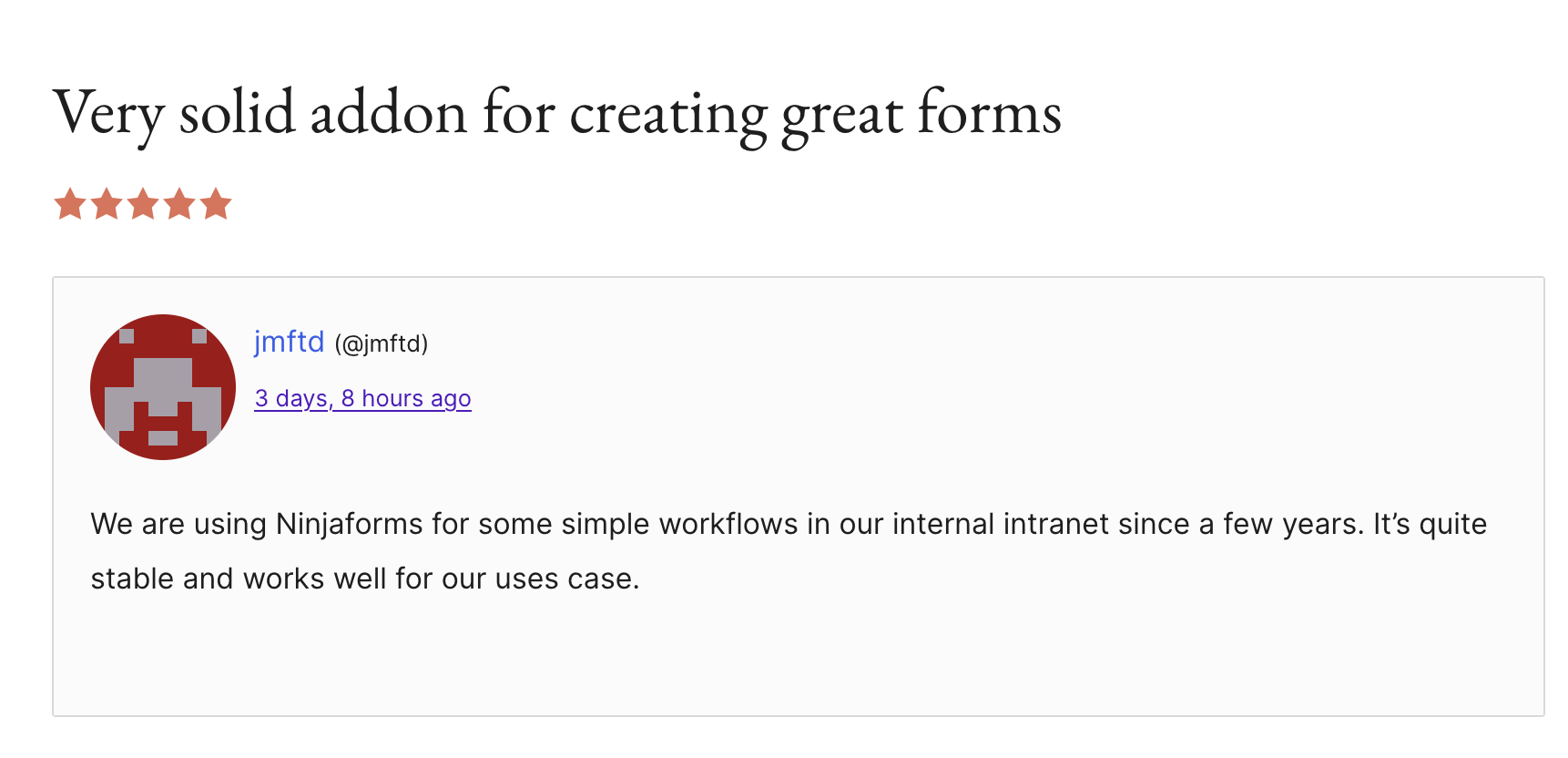This screenshot has width=1568, height=758.
Task: Click the first rating star
Action: [70, 204]
